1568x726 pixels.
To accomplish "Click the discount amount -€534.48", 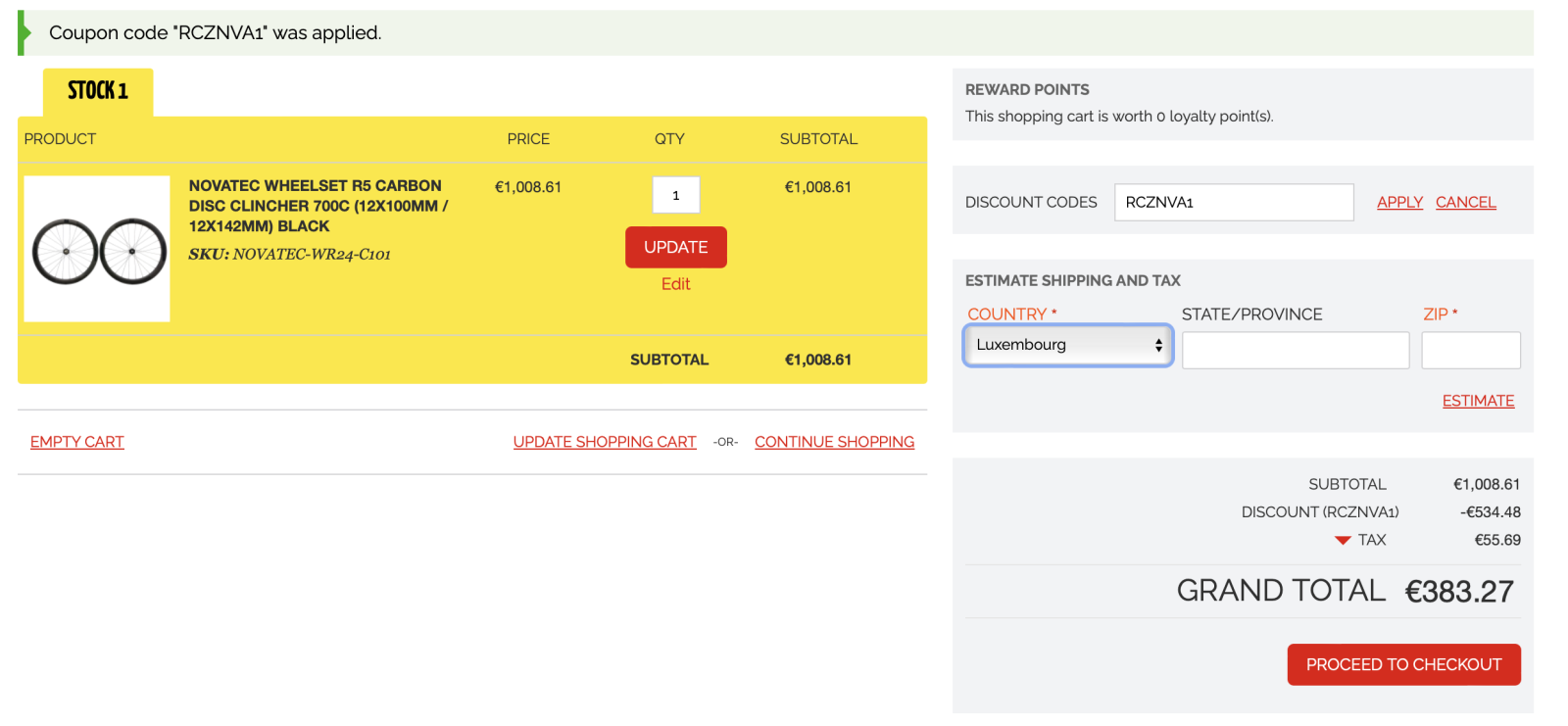I will [x=1490, y=512].
